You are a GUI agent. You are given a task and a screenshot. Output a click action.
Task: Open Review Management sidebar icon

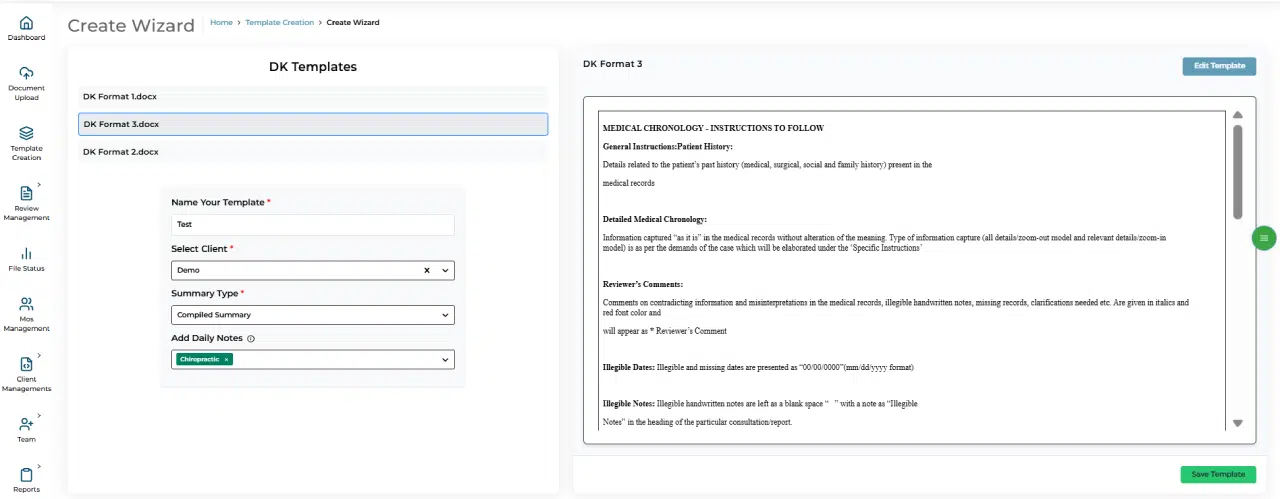point(27,193)
